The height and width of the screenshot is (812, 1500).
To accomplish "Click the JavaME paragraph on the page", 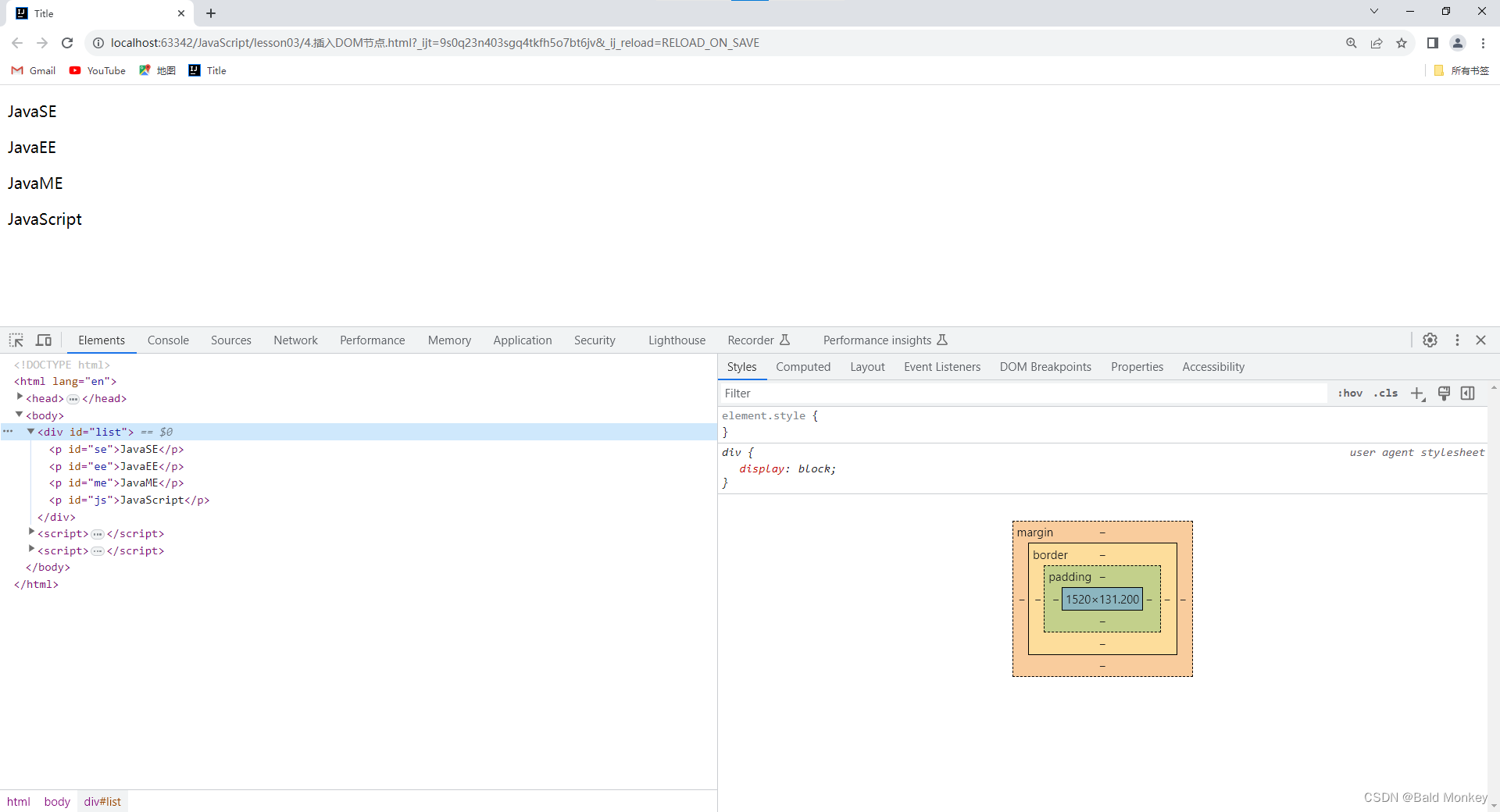I will point(35,183).
